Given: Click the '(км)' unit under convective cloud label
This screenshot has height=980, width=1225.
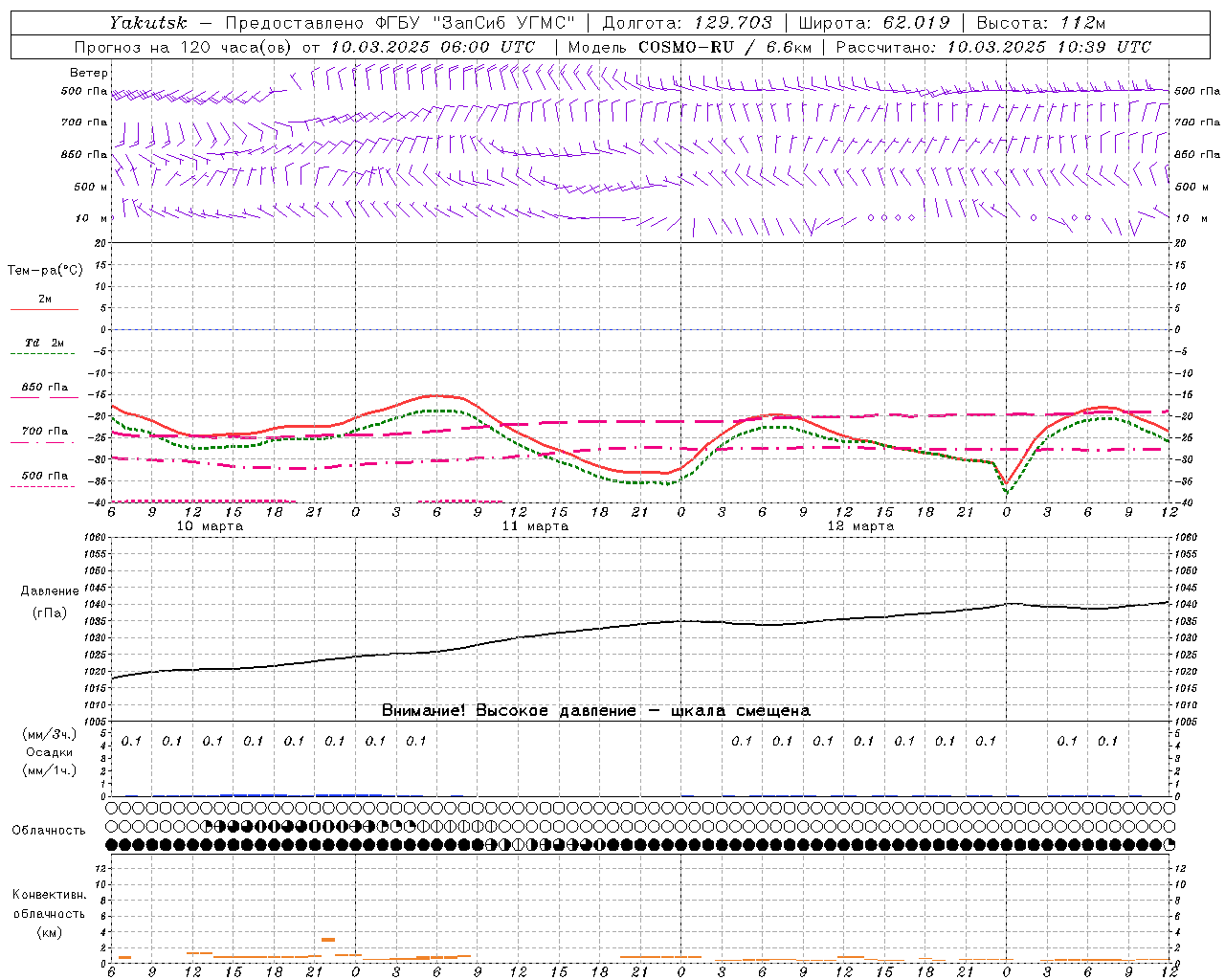Looking at the screenshot, I should point(49,932).
